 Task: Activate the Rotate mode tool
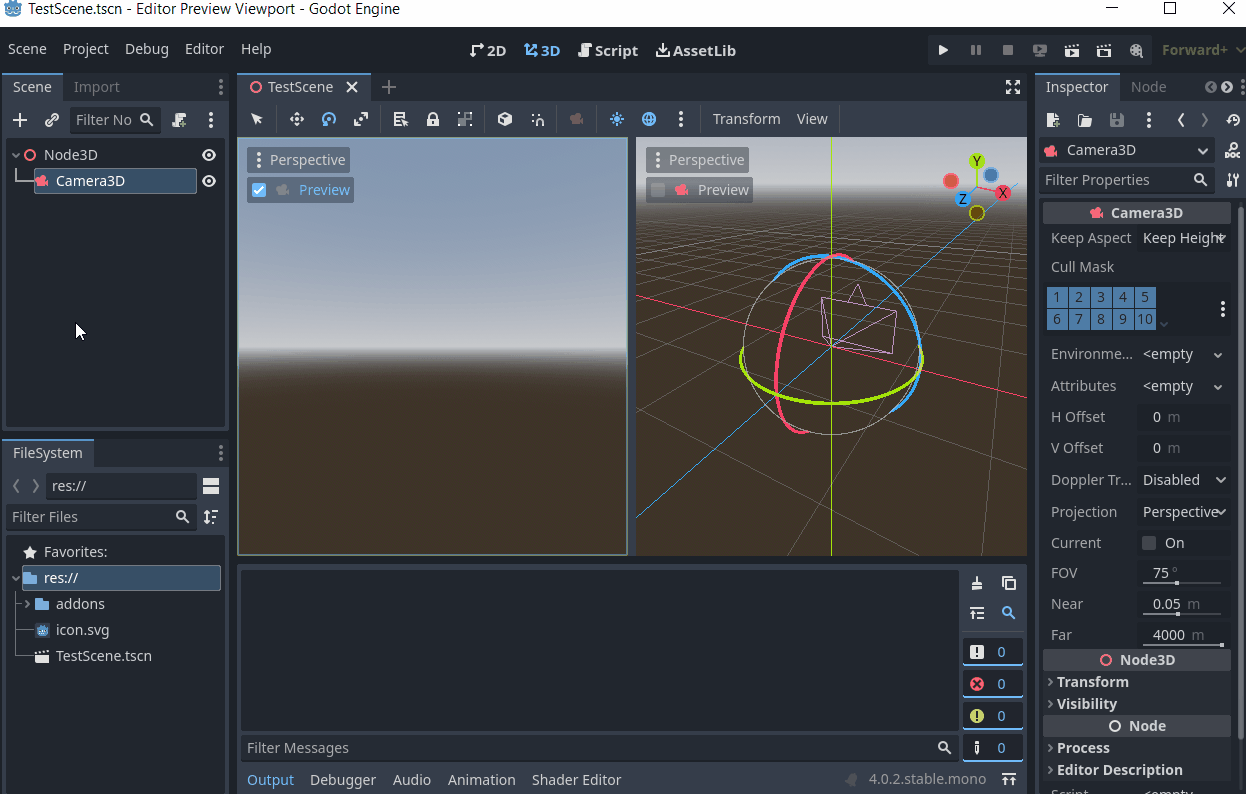tap(328, 119)
